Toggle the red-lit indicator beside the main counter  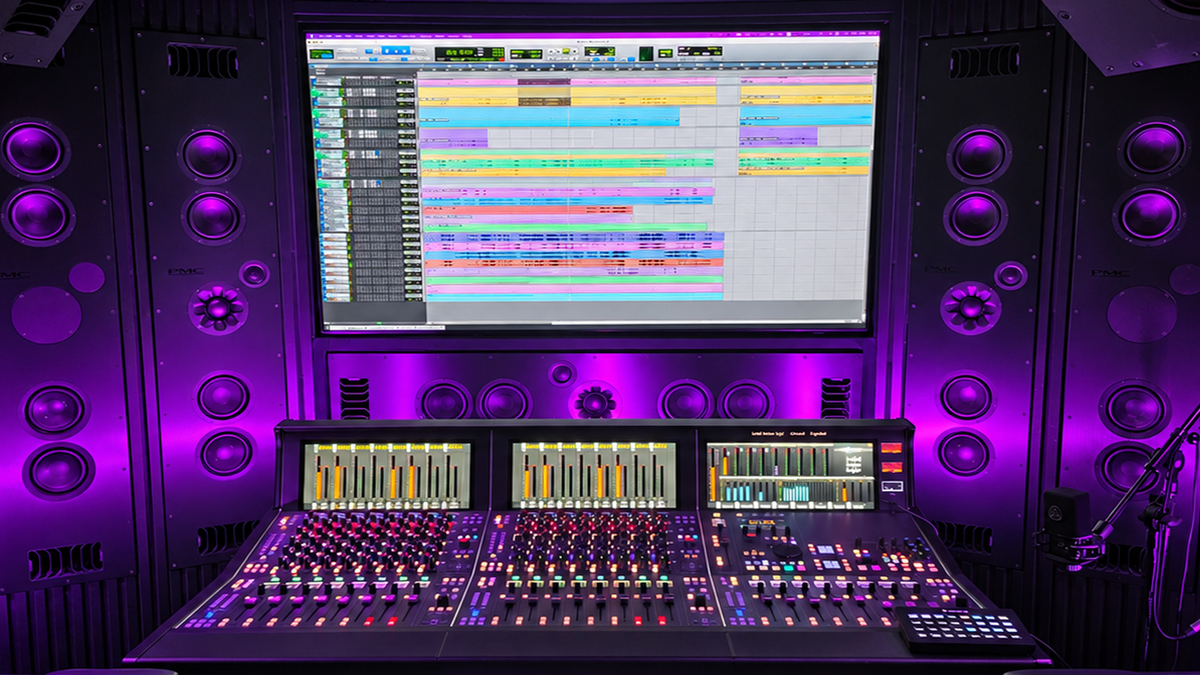click(502, 59)
